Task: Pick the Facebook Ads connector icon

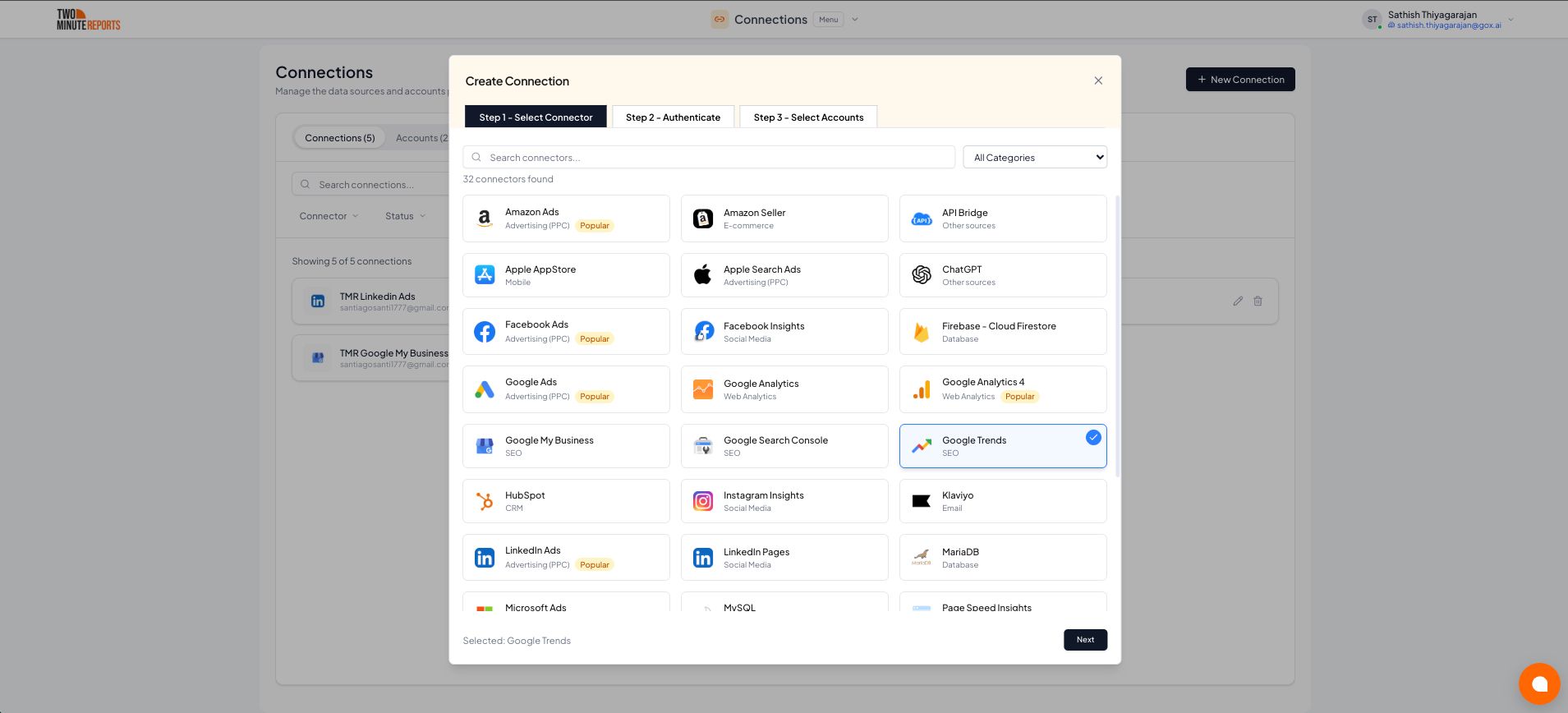Action: click(485, 332)
